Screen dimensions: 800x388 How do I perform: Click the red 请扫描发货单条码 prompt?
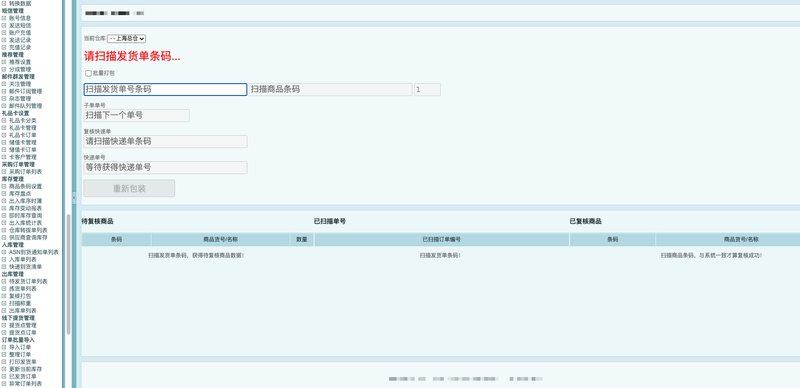point(132,57)
